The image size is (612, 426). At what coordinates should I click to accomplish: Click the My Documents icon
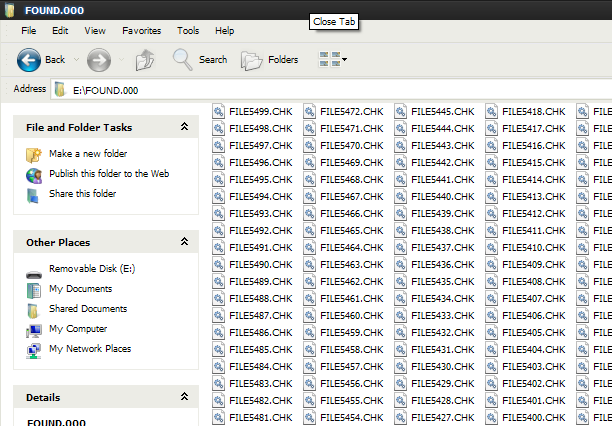(34, 291)
